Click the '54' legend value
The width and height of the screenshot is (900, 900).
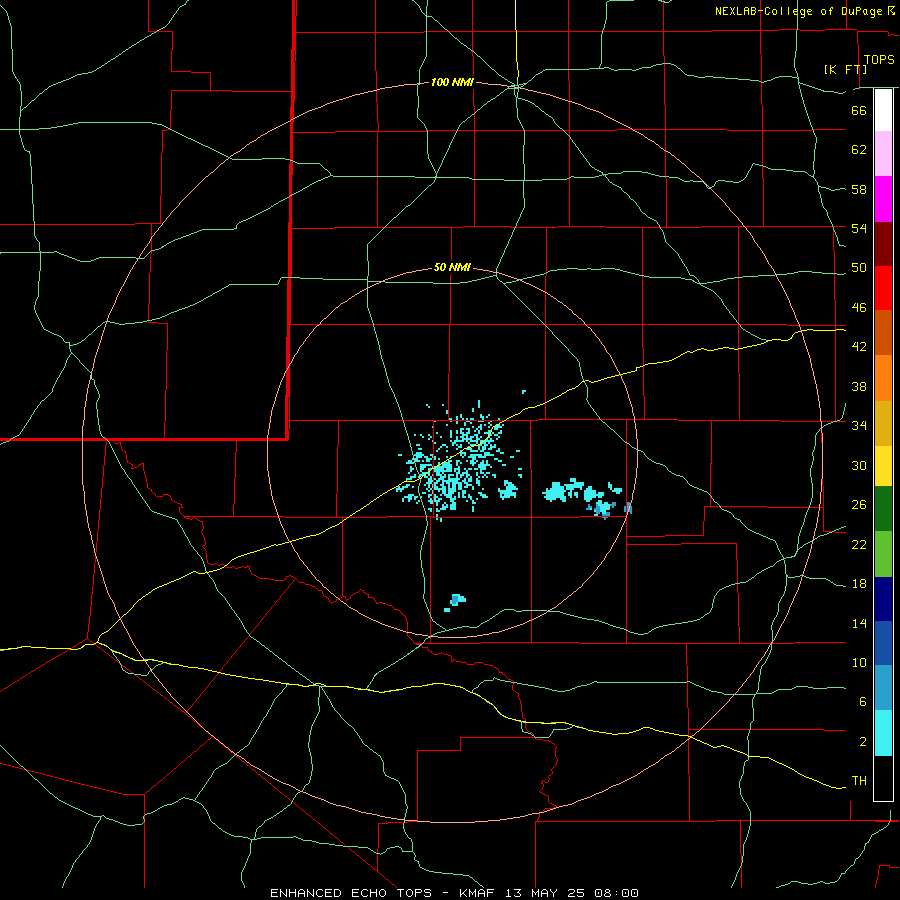[x=859, y=228]
